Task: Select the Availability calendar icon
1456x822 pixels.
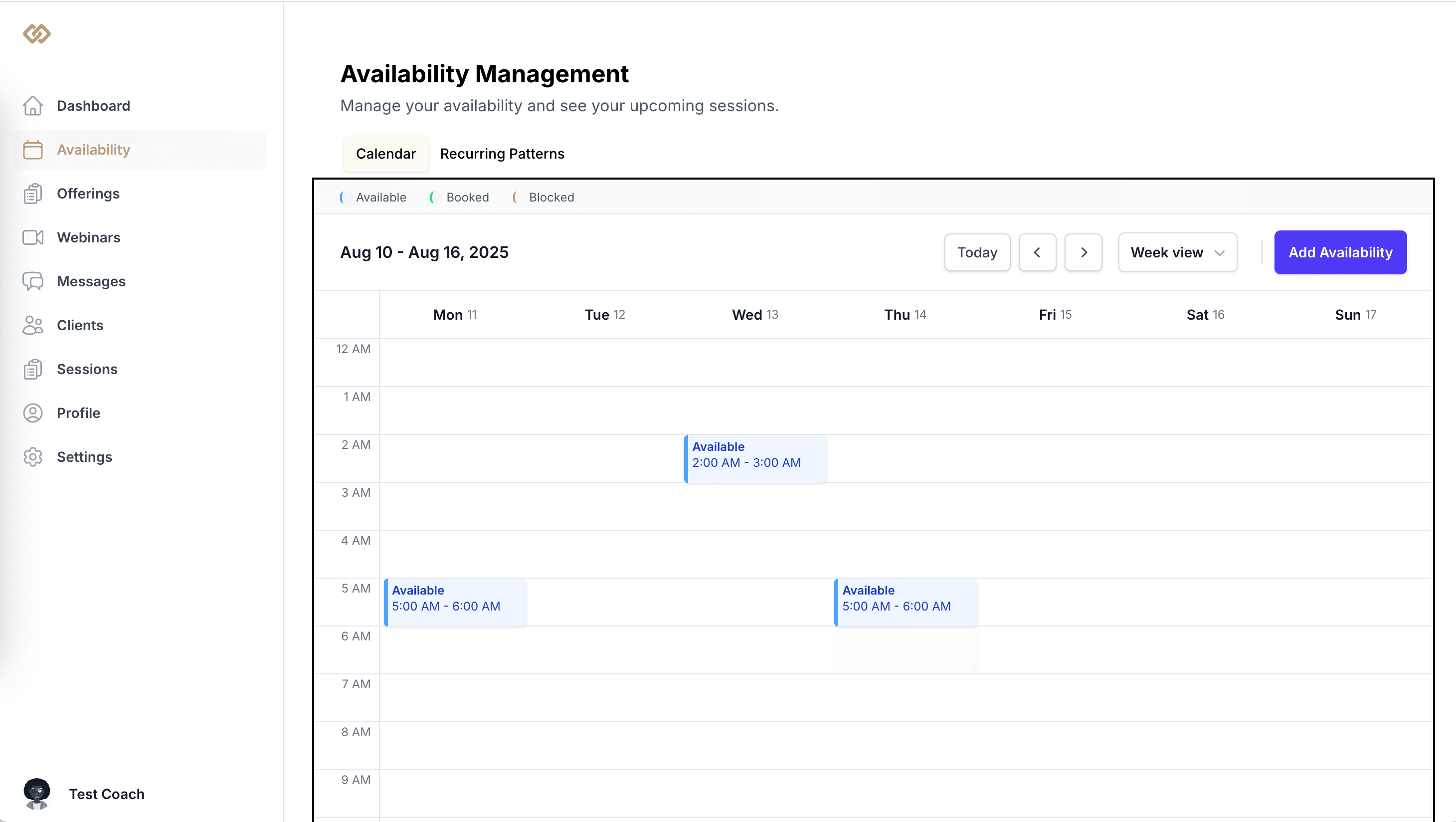Action: (33, 150)
